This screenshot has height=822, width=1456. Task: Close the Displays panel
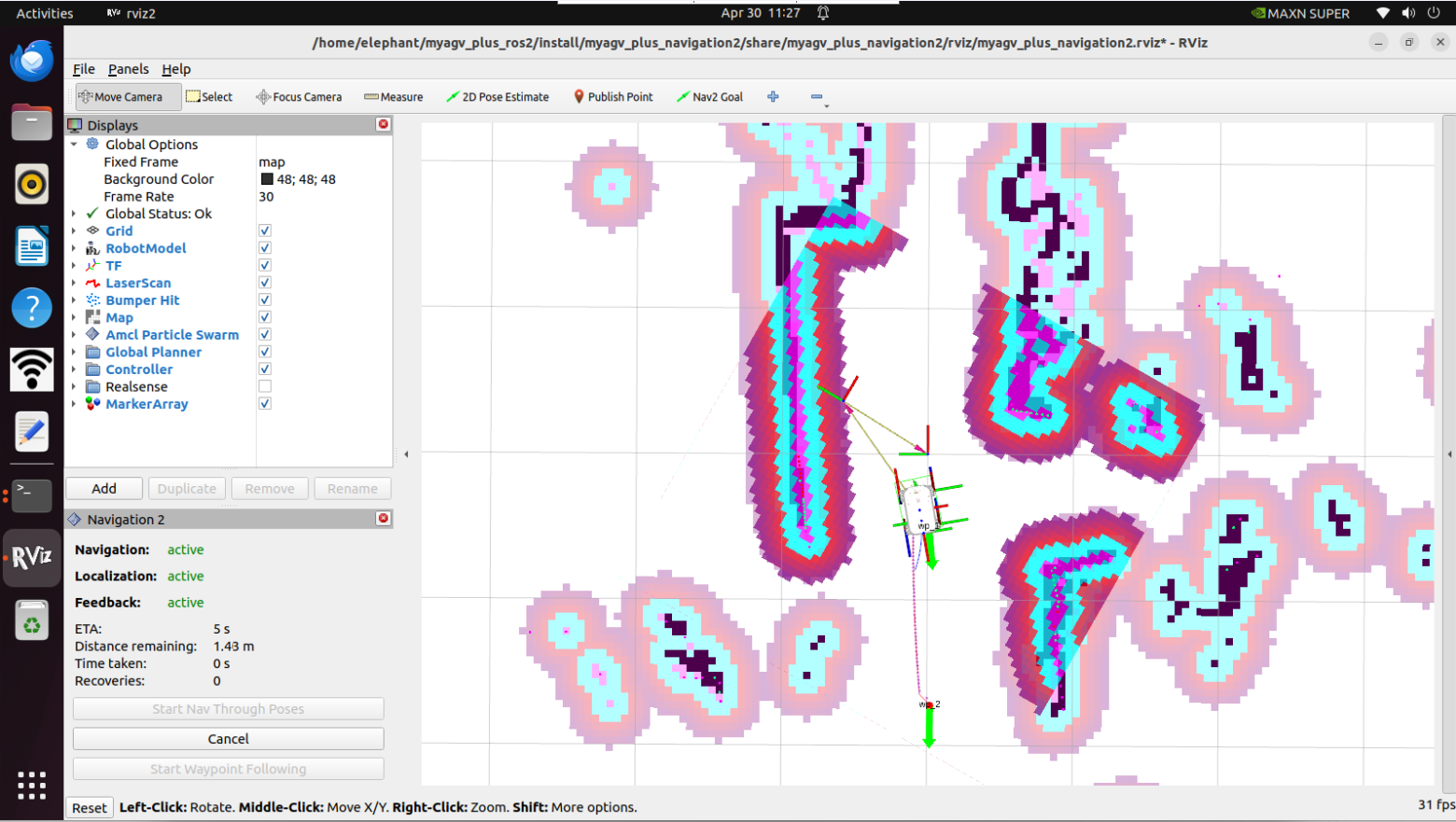[383, 124]
